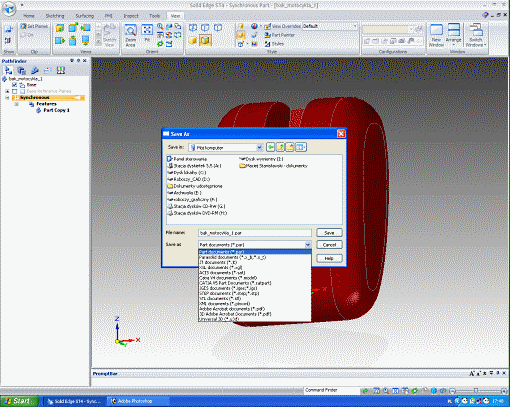The height and width of the screenshot is (407, 510).
Task: Select 'Roboczy_CAD (D:)' in the file list
Action: (x=189, y=179)
